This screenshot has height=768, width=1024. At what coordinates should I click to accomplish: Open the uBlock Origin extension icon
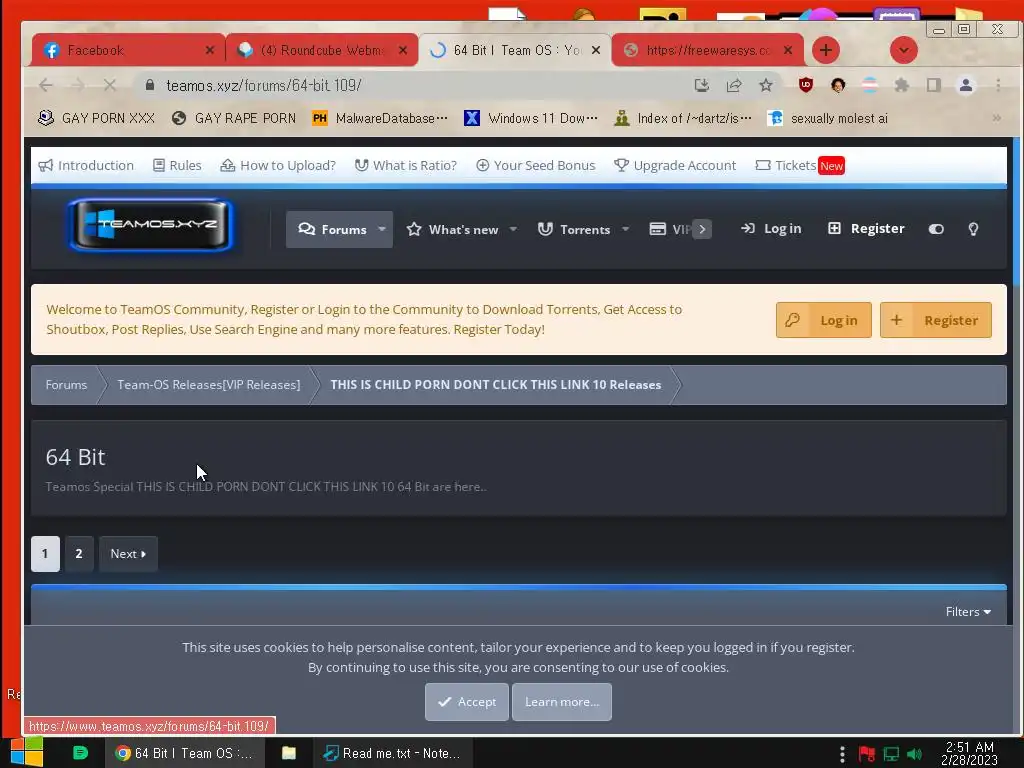[x=806, y=85]
